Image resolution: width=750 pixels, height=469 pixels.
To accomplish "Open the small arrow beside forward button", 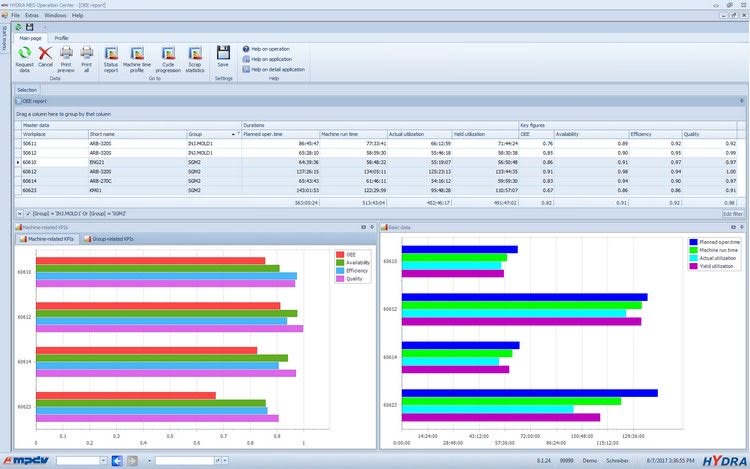I will click(149, 460).
